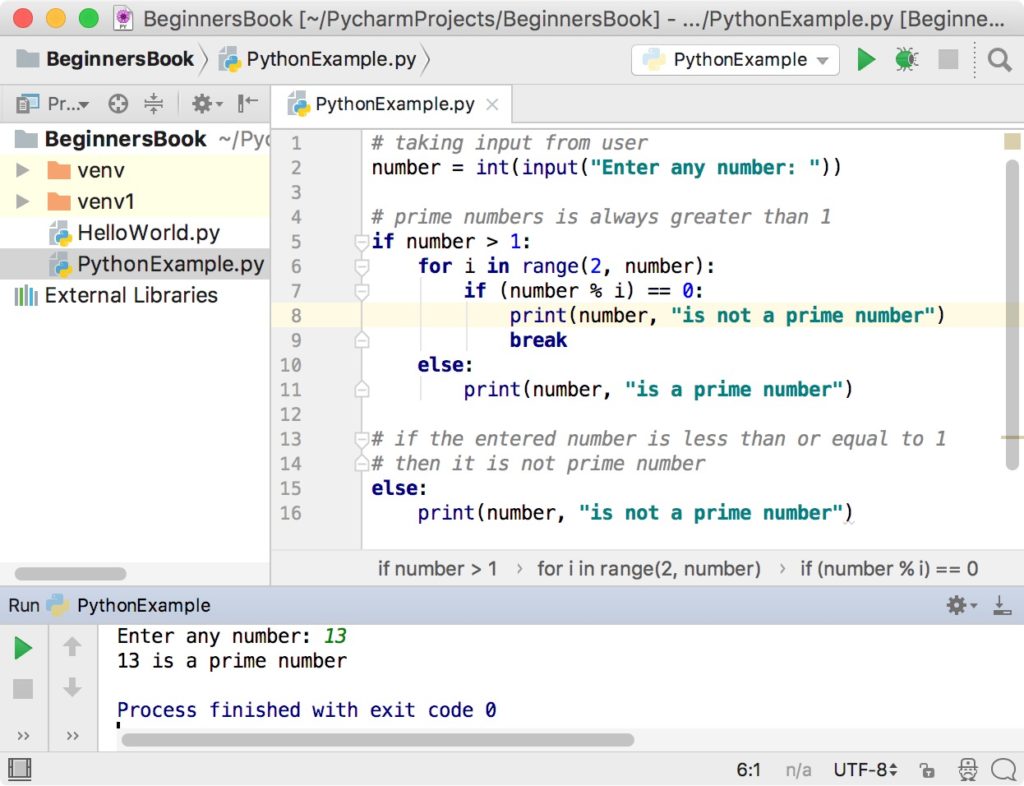1024x786 pixels.
Task: Click the file icon in the window title
Action: tap(123, 18)
